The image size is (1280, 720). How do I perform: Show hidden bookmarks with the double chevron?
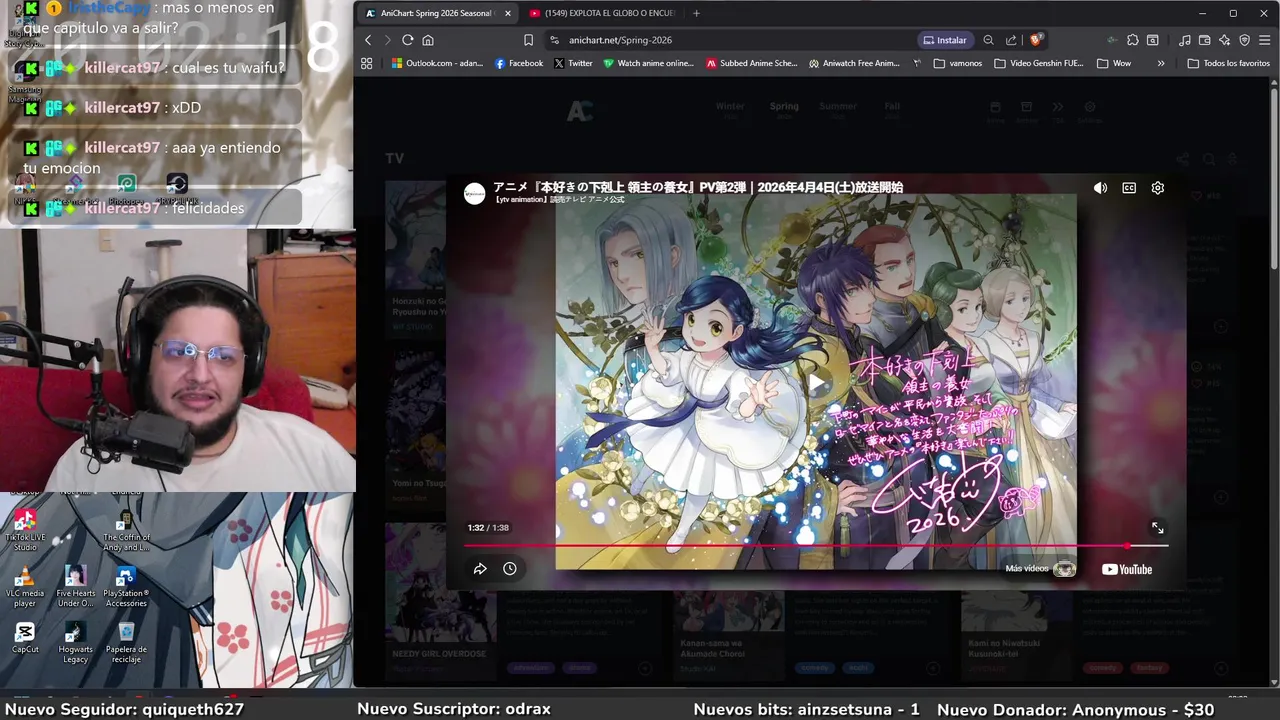[x=1160, y=63]
